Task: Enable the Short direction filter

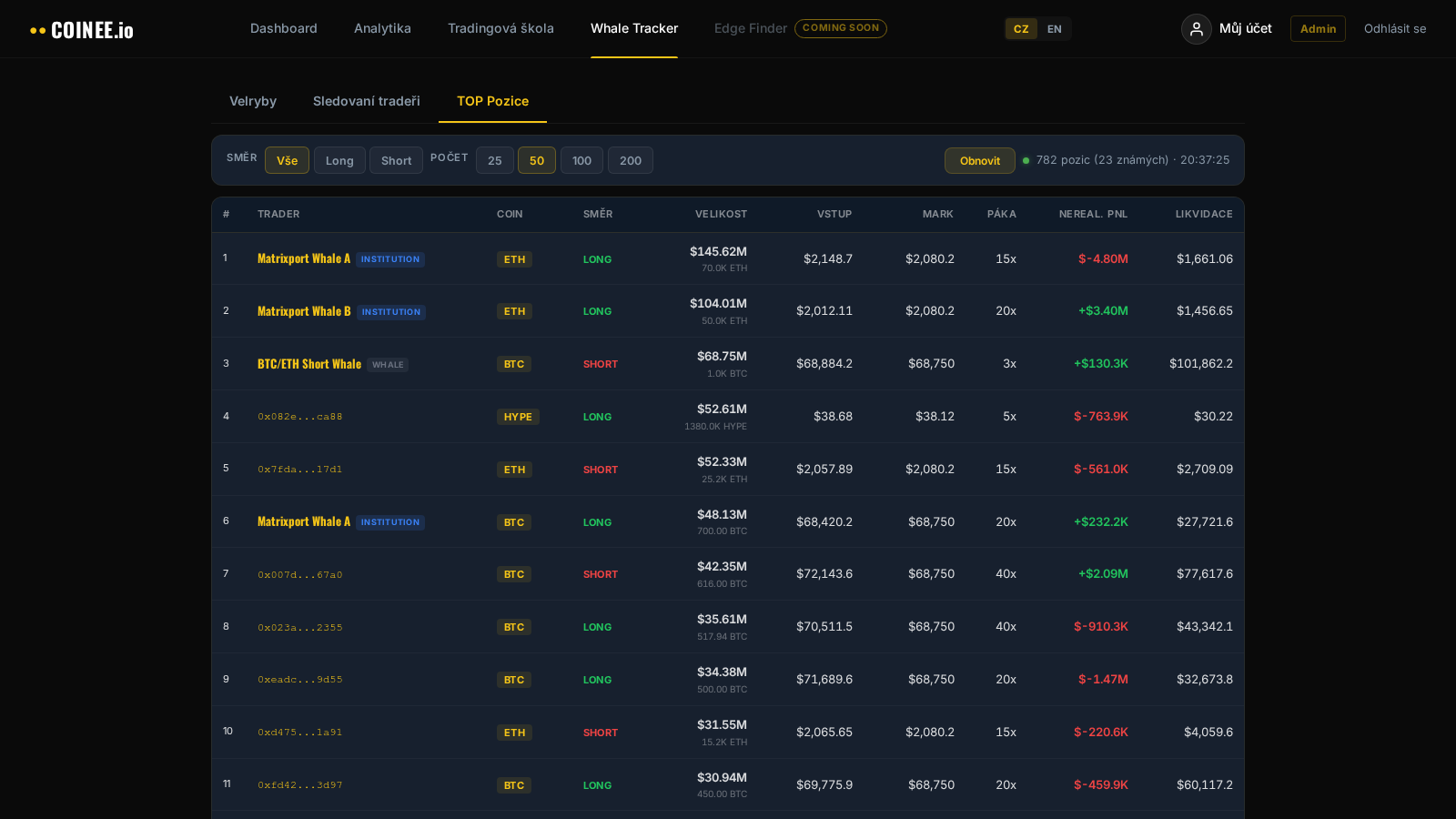Action: point(396,160)
